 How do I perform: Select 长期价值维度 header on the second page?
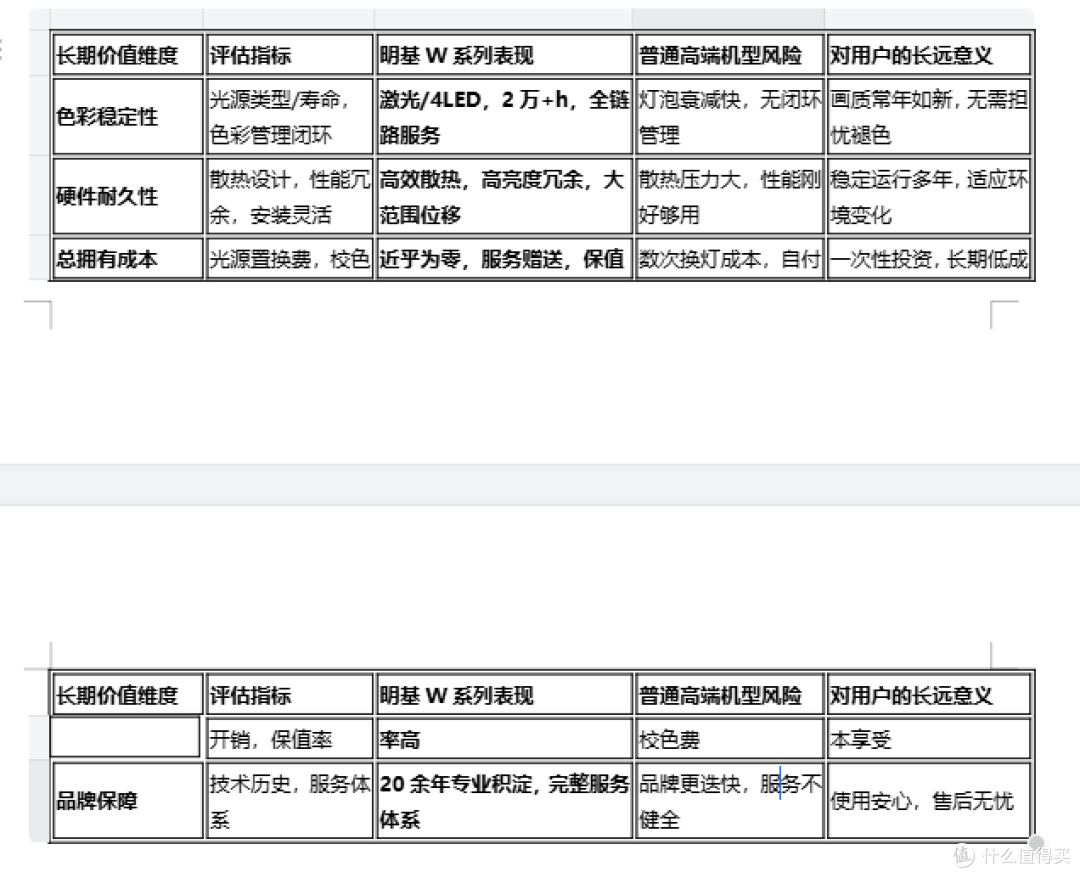pos(128,695)
